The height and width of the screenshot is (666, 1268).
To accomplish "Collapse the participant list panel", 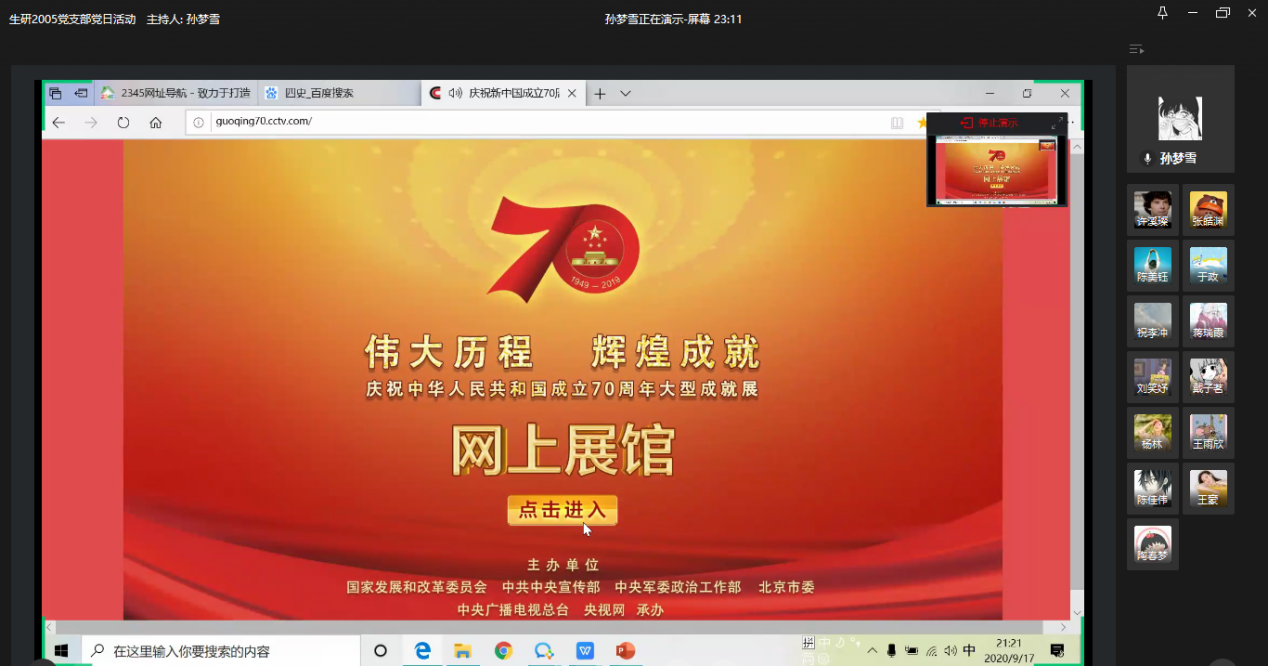I will [1136, 49].
